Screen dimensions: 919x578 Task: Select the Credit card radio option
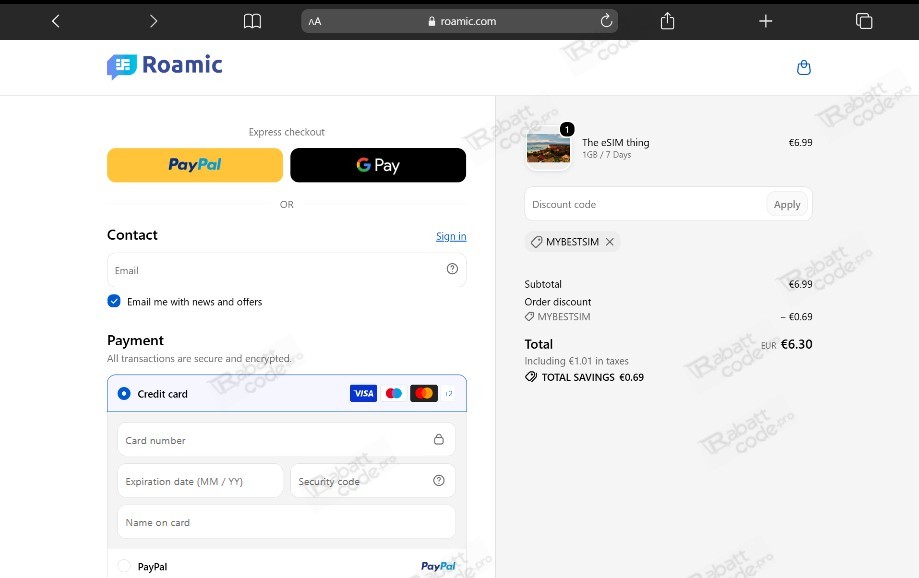(124, 393)
